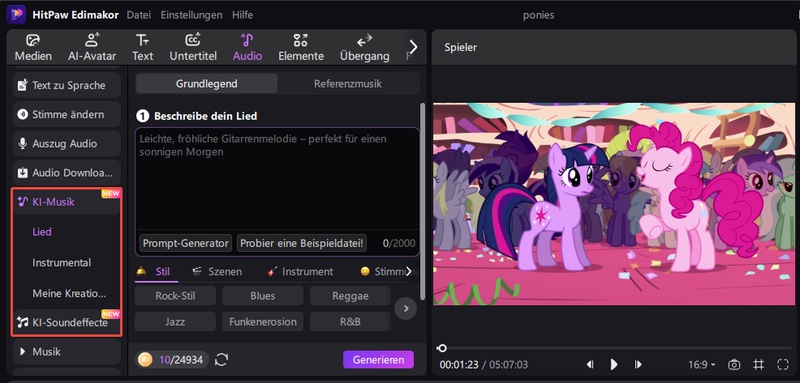Select Lied under KI-Musik
Screen dimensions: 800x383
(x=42, y=232)
